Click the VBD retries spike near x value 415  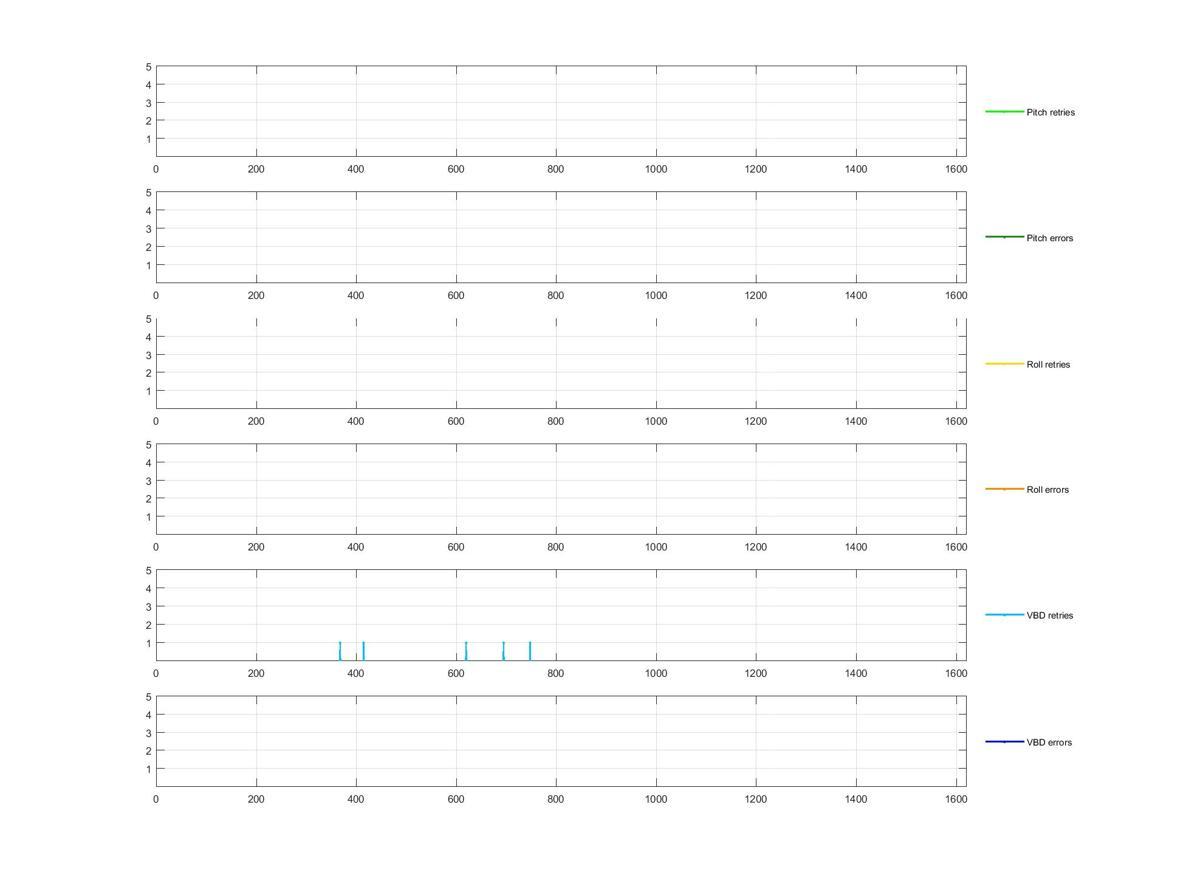click(x=363, y=651)
